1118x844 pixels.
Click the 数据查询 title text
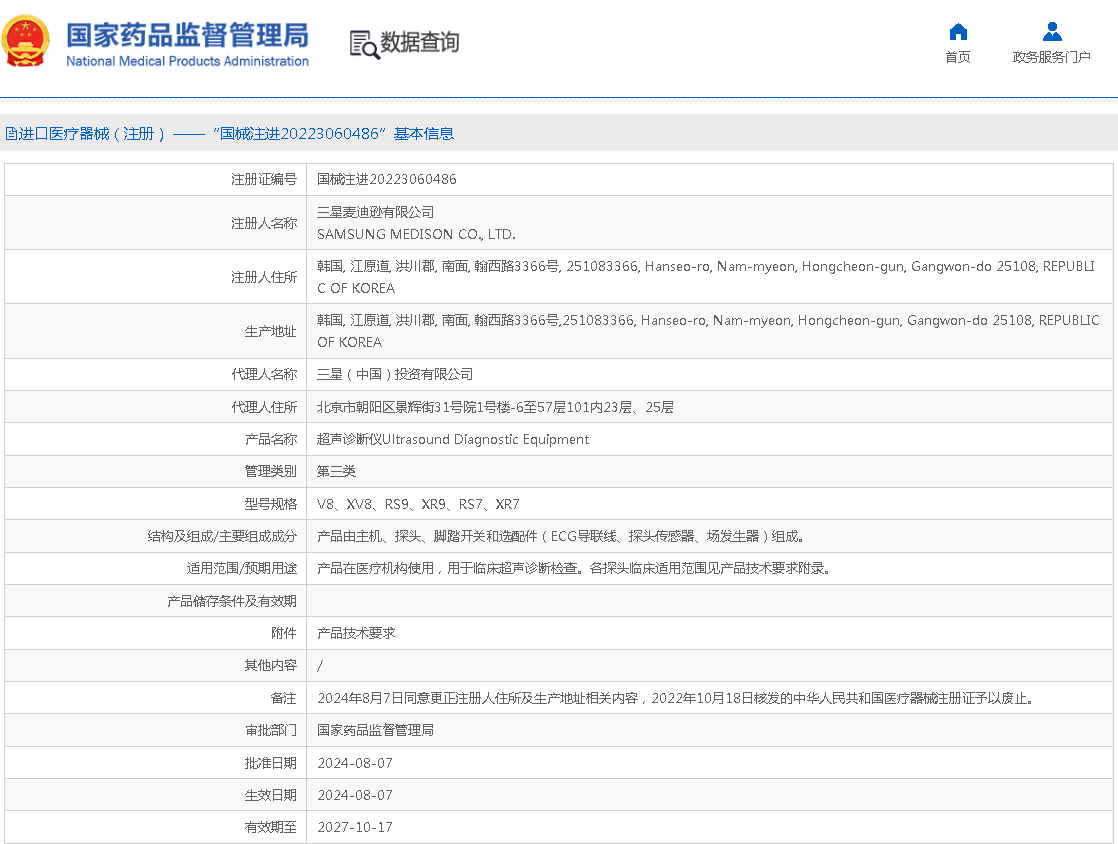click(x=420, y=43)
